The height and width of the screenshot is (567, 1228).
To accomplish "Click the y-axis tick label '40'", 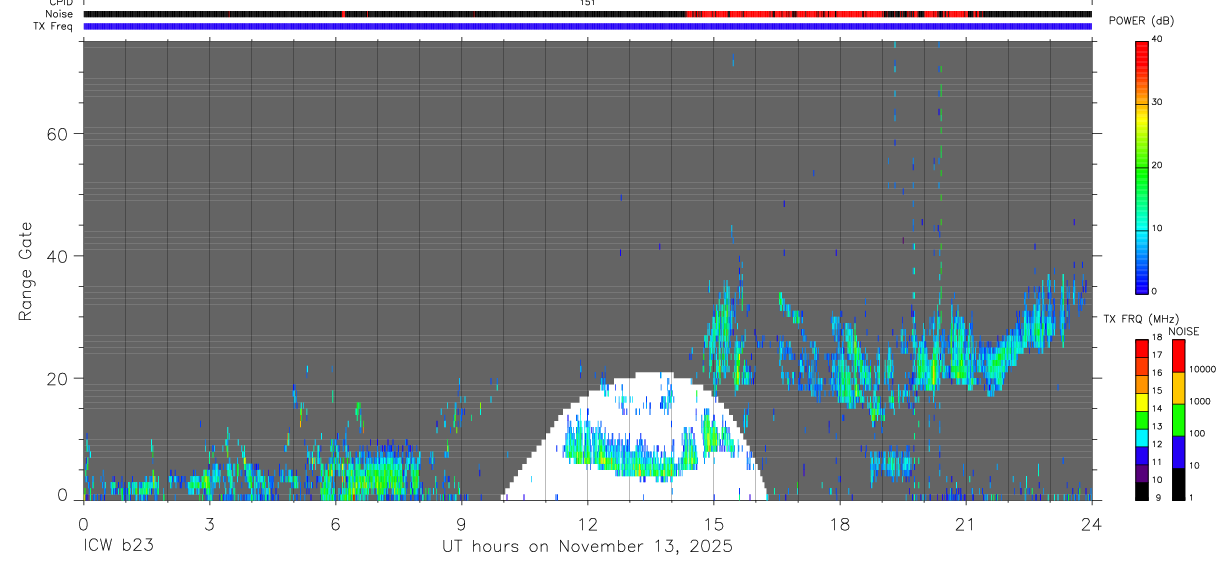I will (59, 256).
